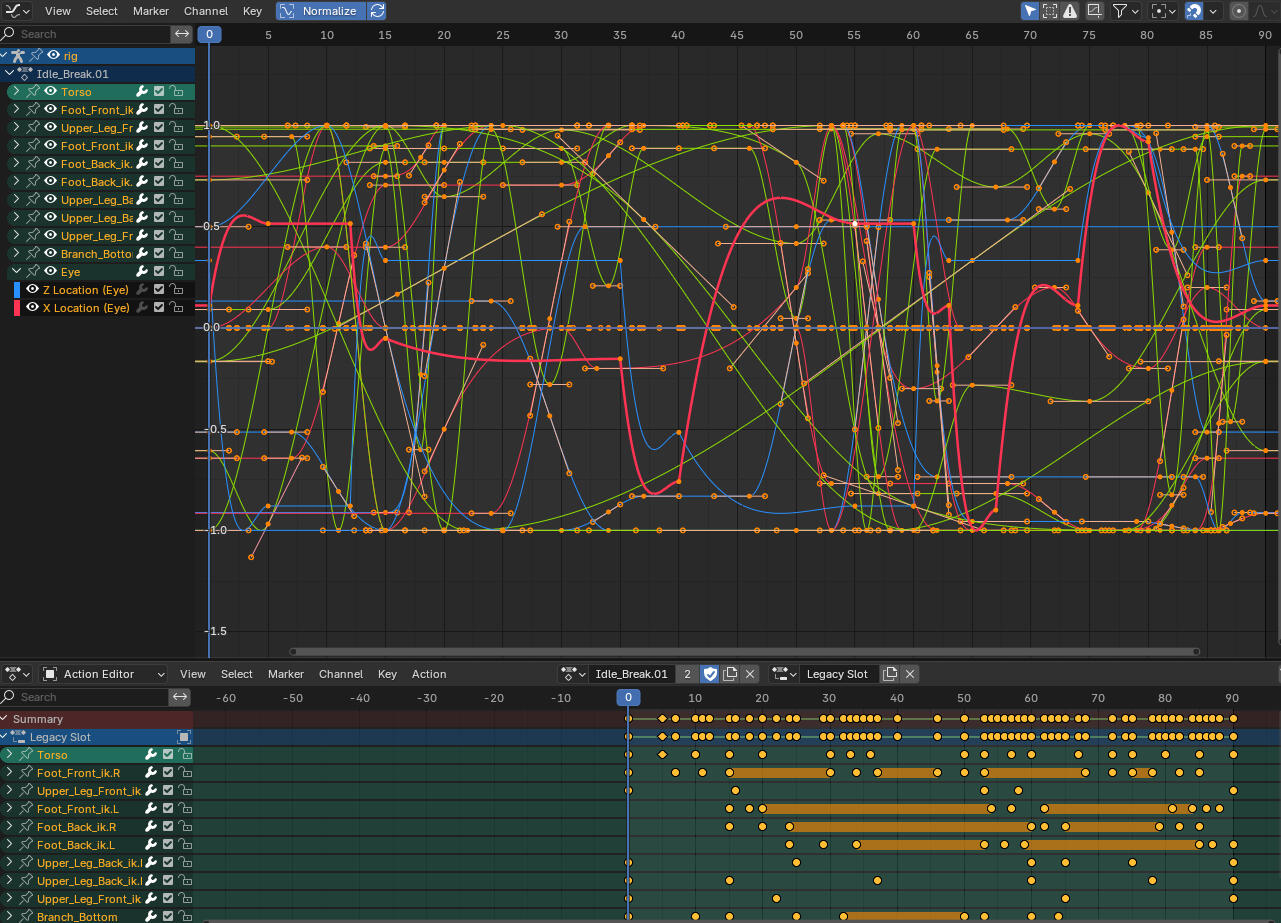Collapse the Eye channel group
The width and height of the screenshot is (1281, 923).
[x=15, y=272]
